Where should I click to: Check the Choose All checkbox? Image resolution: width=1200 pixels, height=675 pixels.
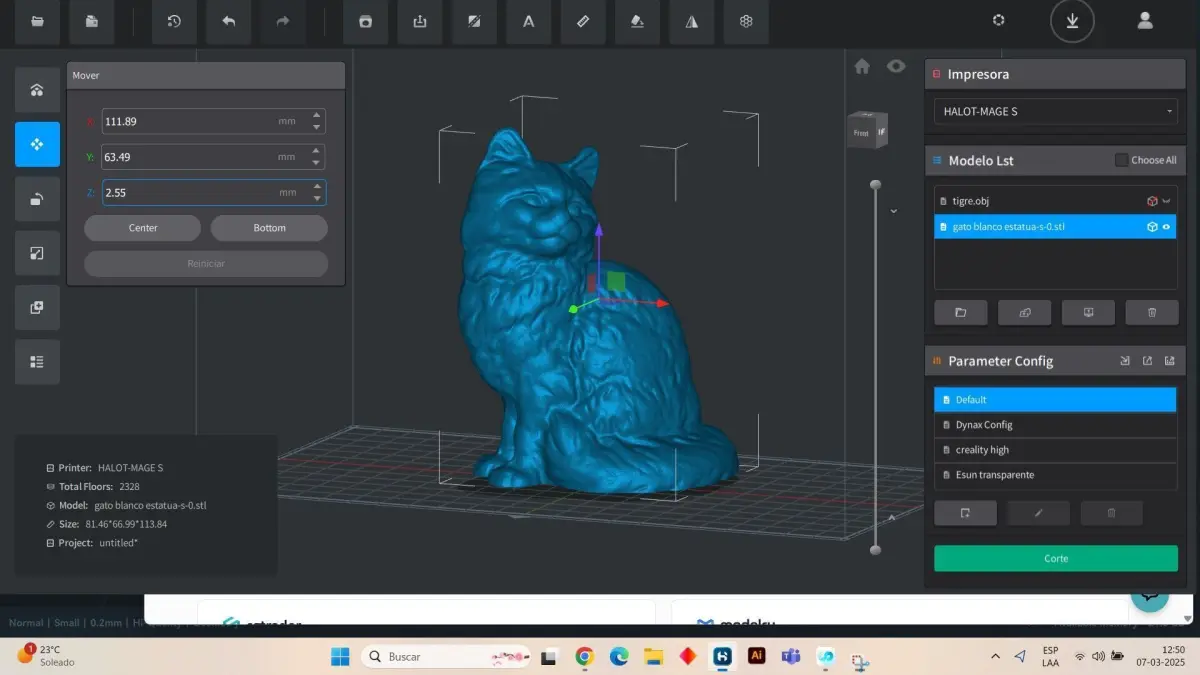1121,160
